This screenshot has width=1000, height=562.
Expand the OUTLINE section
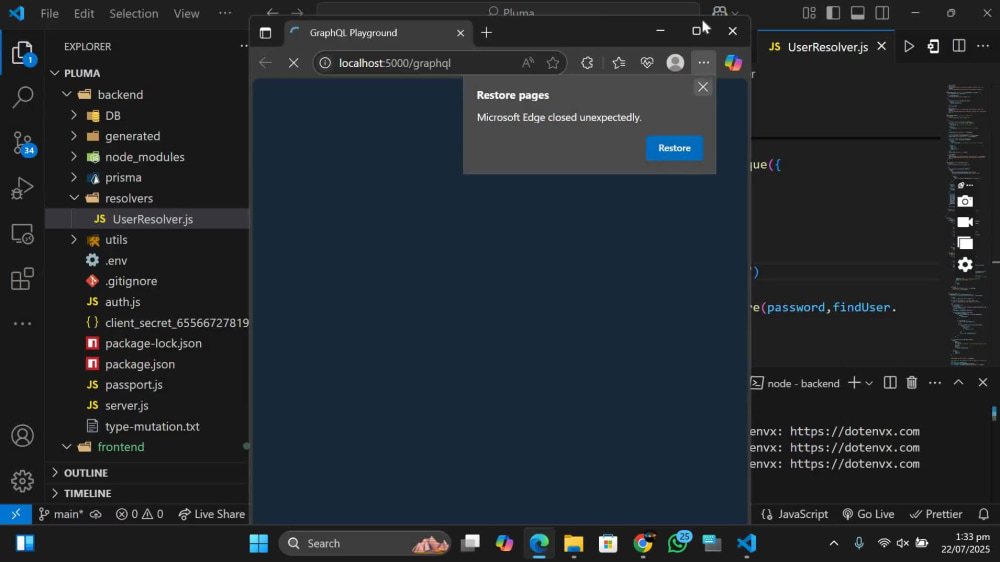[55, 473]
